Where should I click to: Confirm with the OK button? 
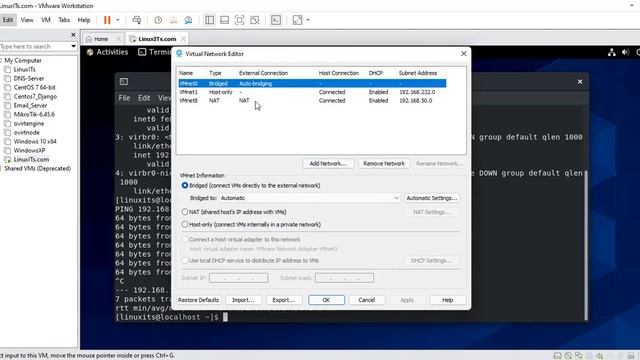click(326, 300)
